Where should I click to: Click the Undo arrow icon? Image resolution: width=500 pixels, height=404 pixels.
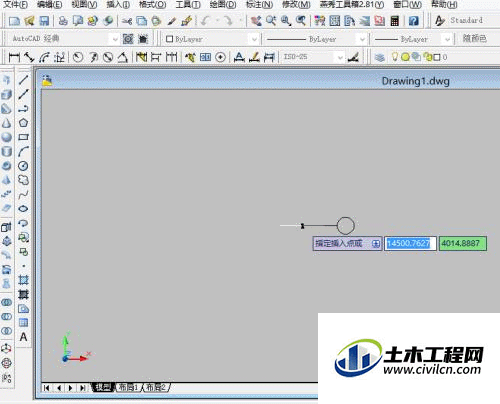[x=205, y=21]
